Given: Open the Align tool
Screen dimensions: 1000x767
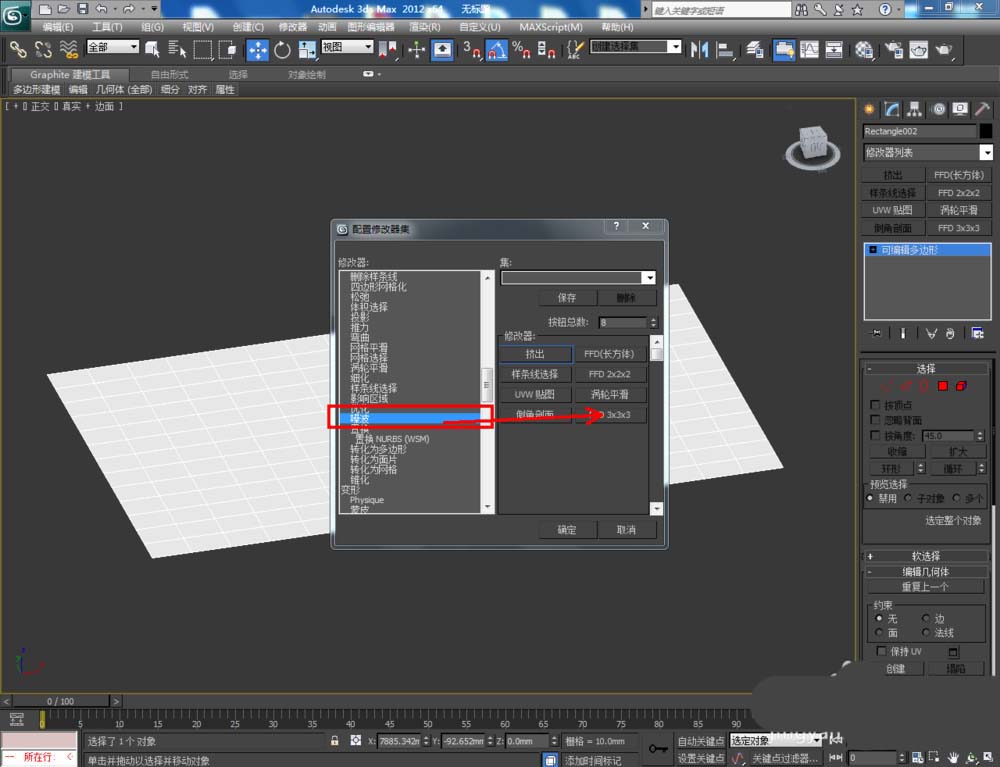Looking at the screenshot, I should (x=725, y=50).
